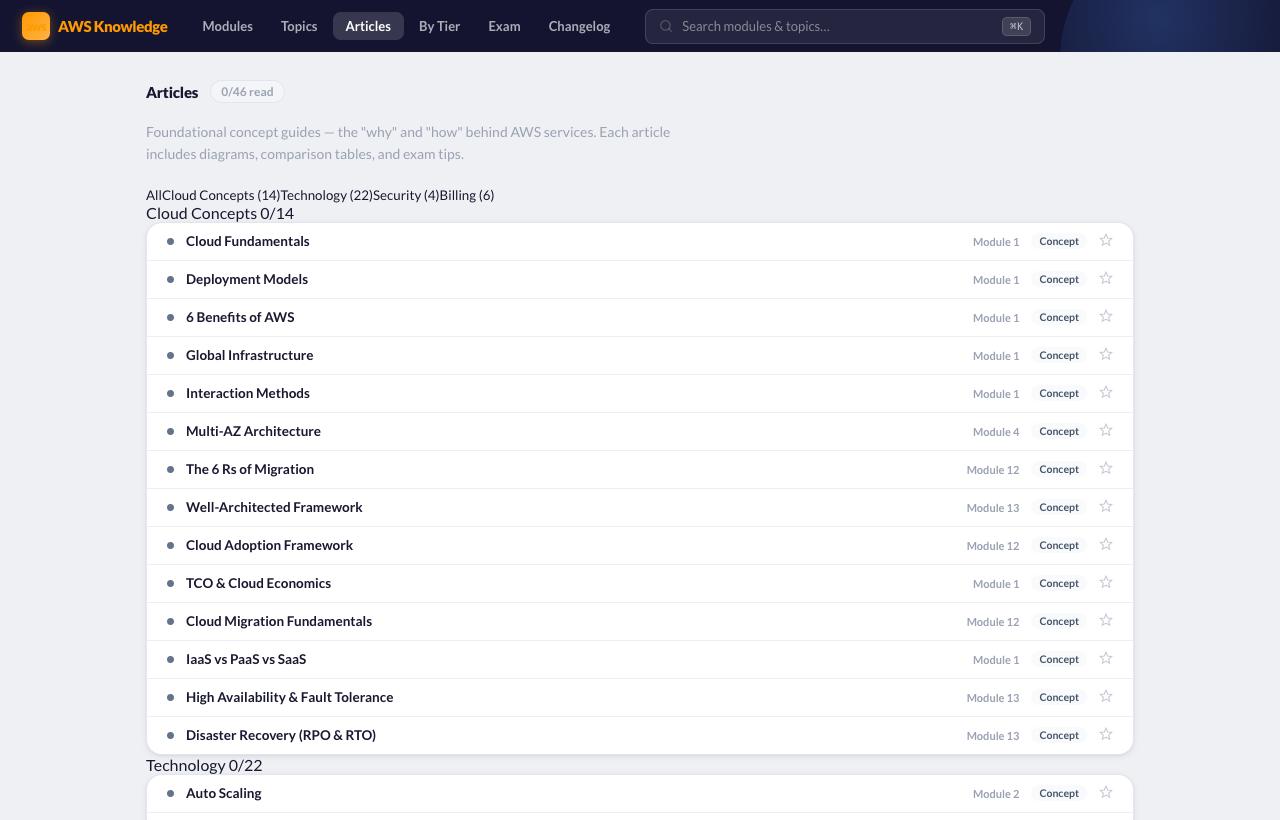Open the Cloud Migration Fundamentals article

click(640, 621)
